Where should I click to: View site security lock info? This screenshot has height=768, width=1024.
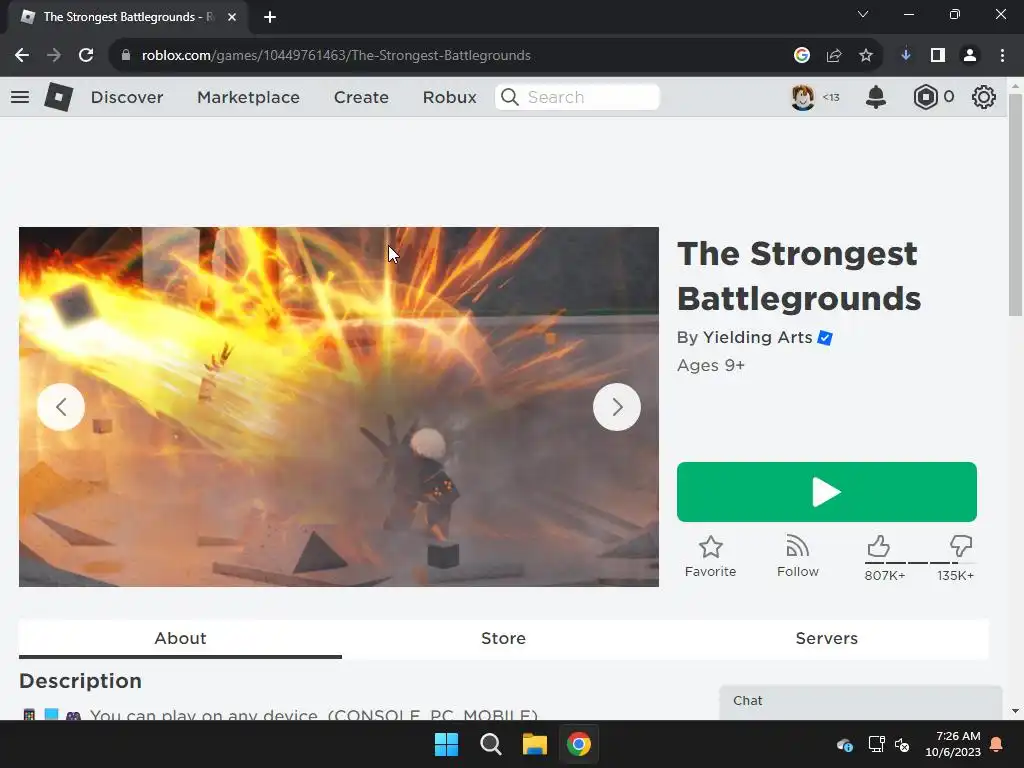(x=126, y=56)
